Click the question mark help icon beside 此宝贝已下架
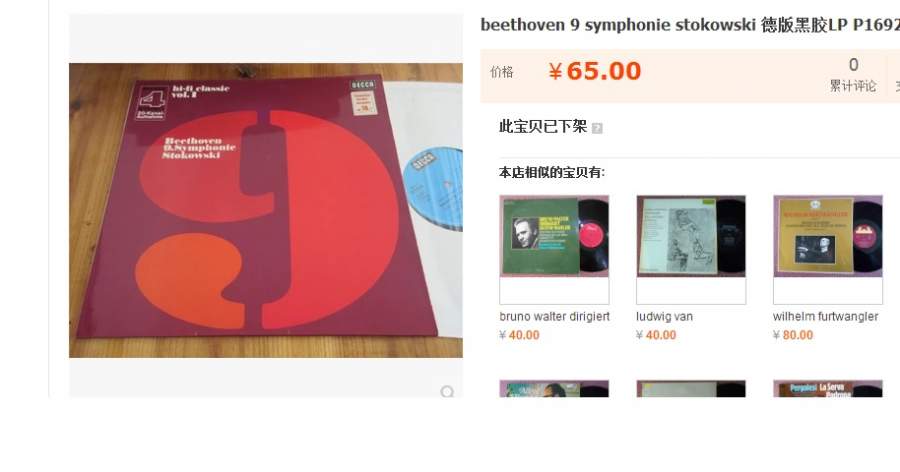Viewport: 900px width, 472px height. point(597,128)
